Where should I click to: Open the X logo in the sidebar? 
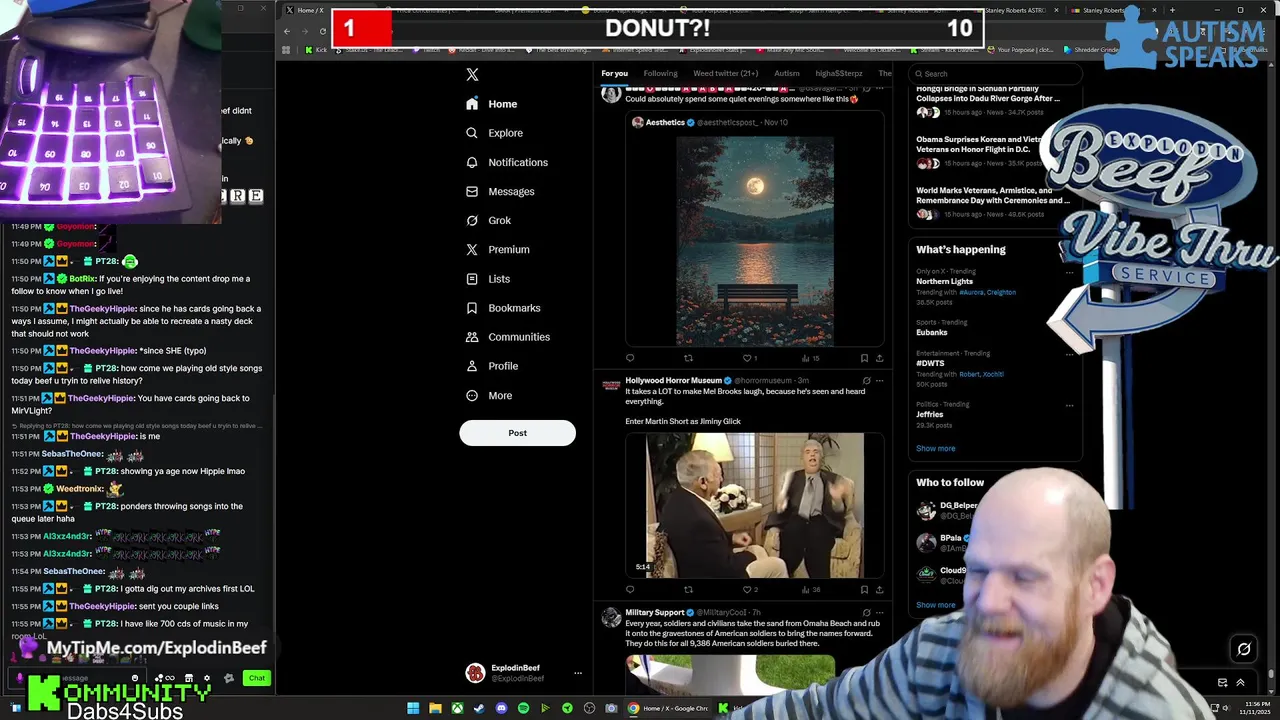pyautogui.click(x=472, y=74)
